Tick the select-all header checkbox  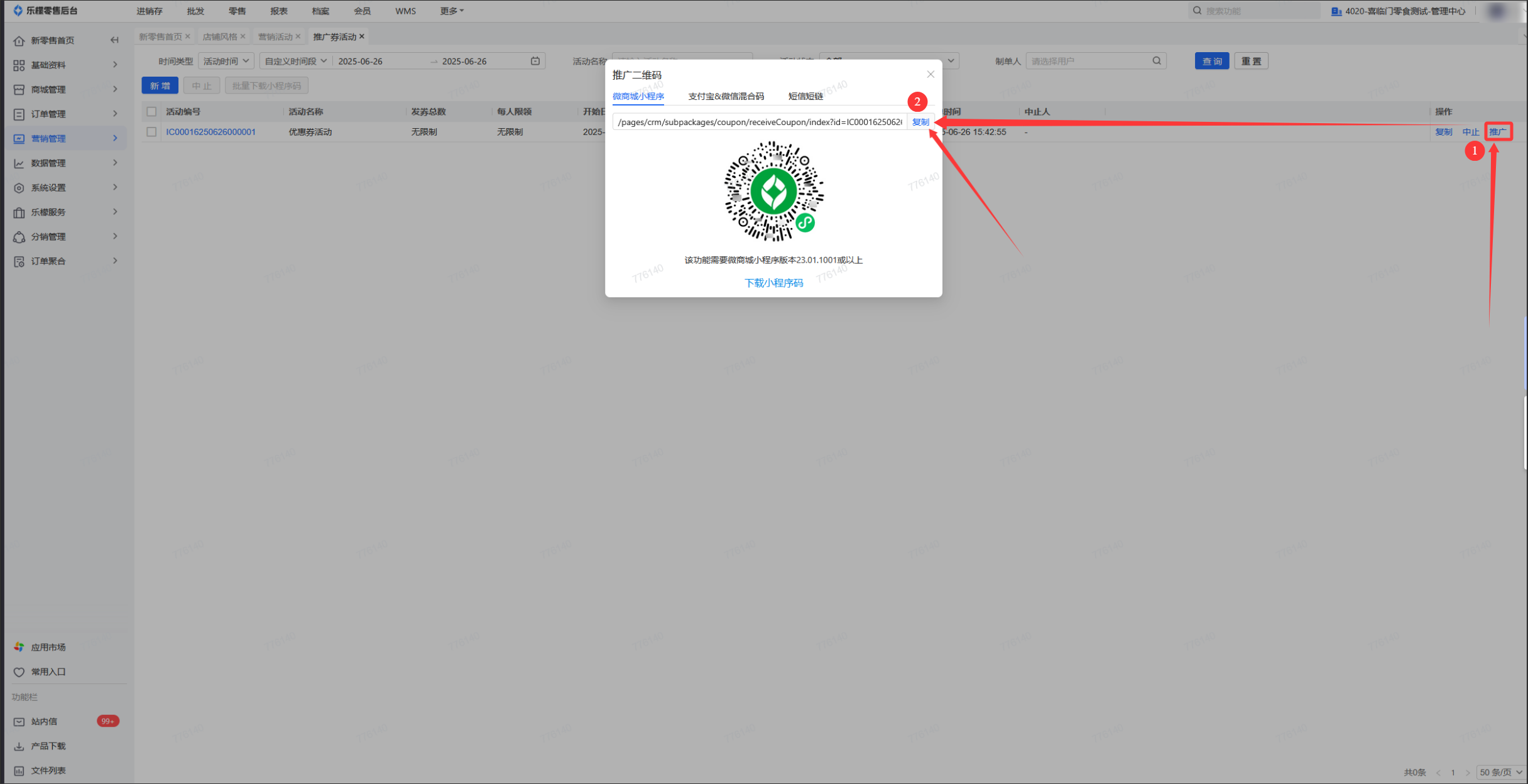(151, 112)
